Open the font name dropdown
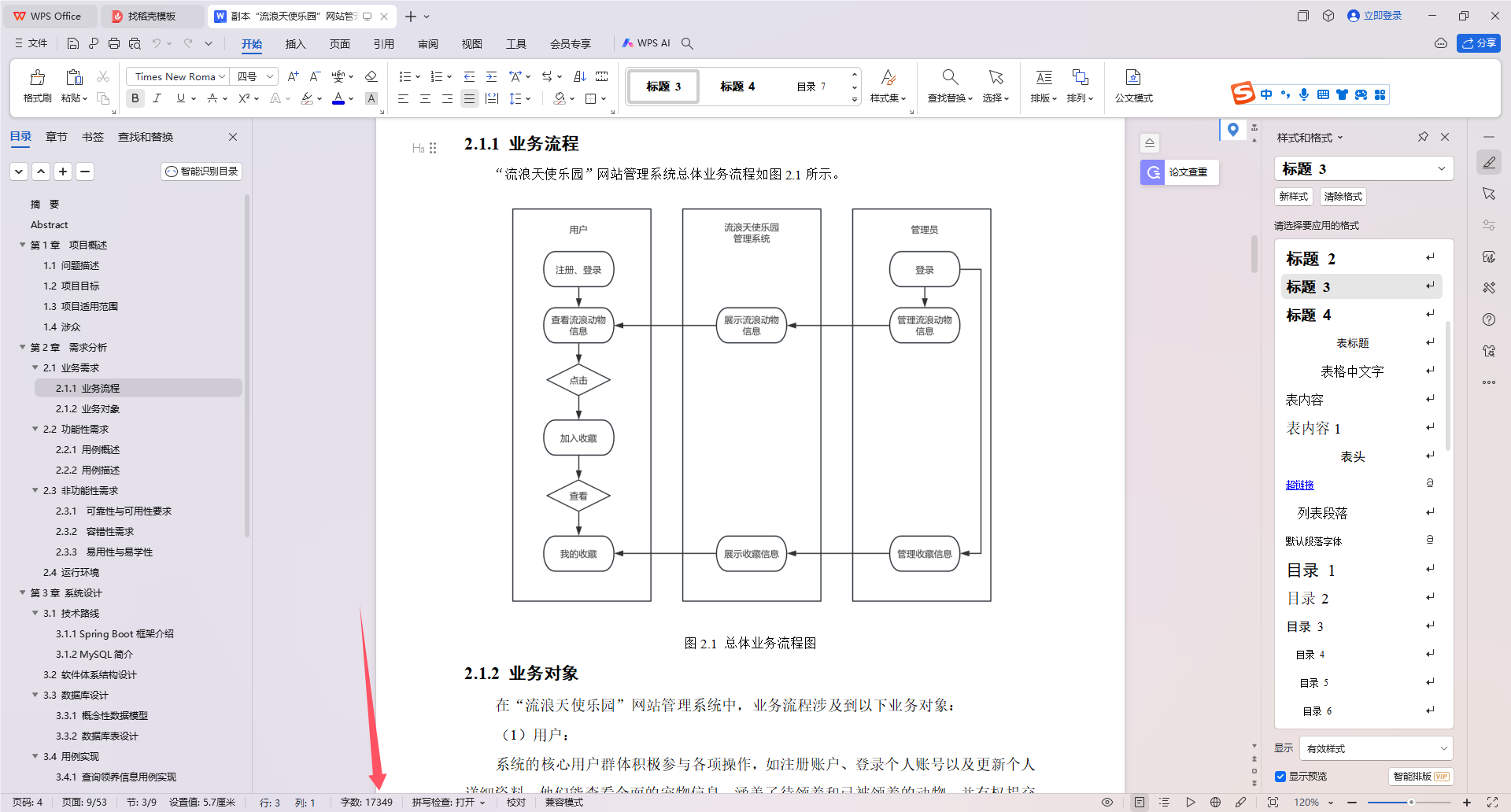 [222, 76]
